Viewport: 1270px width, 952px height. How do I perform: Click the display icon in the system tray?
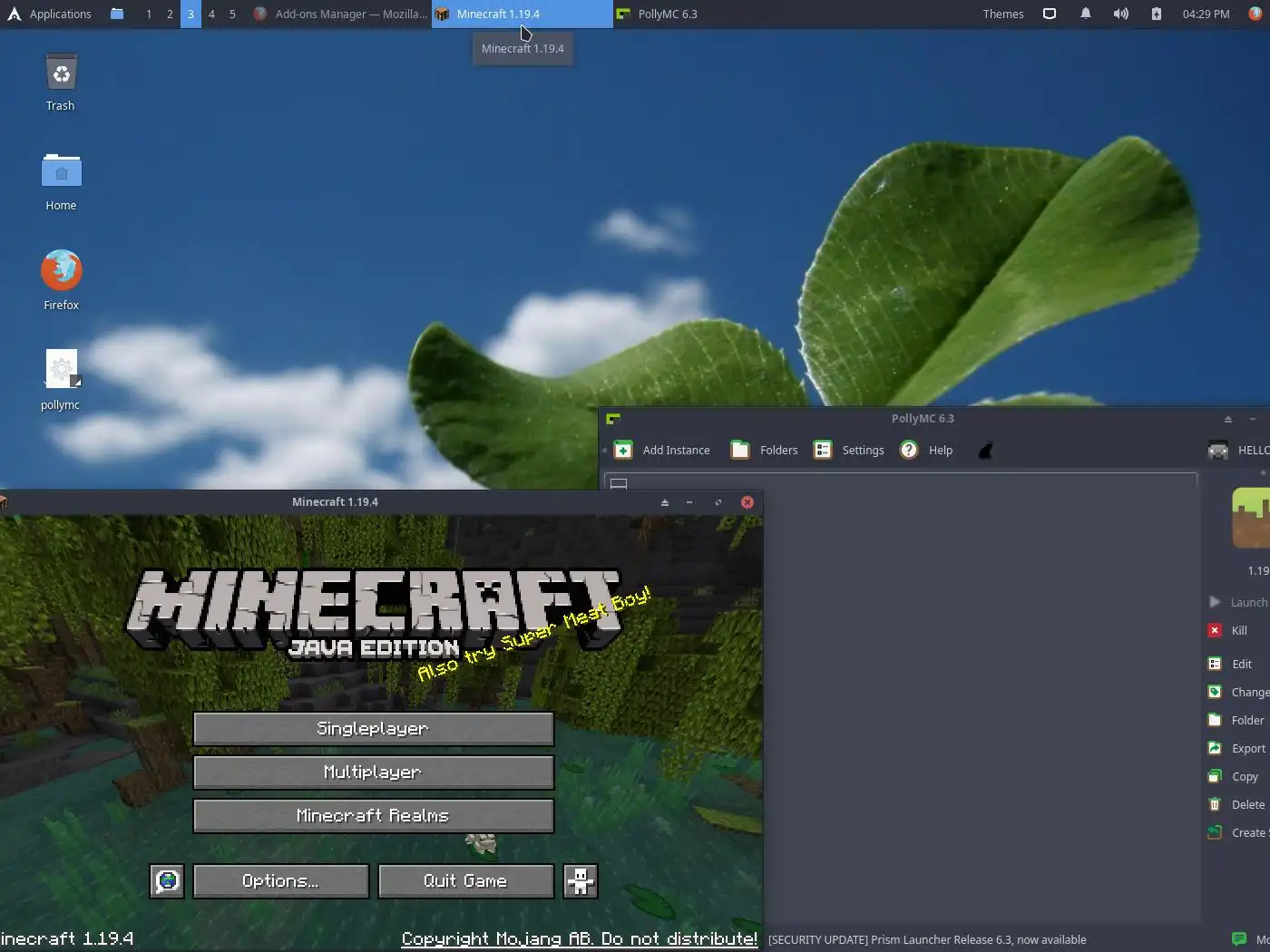1050,14
